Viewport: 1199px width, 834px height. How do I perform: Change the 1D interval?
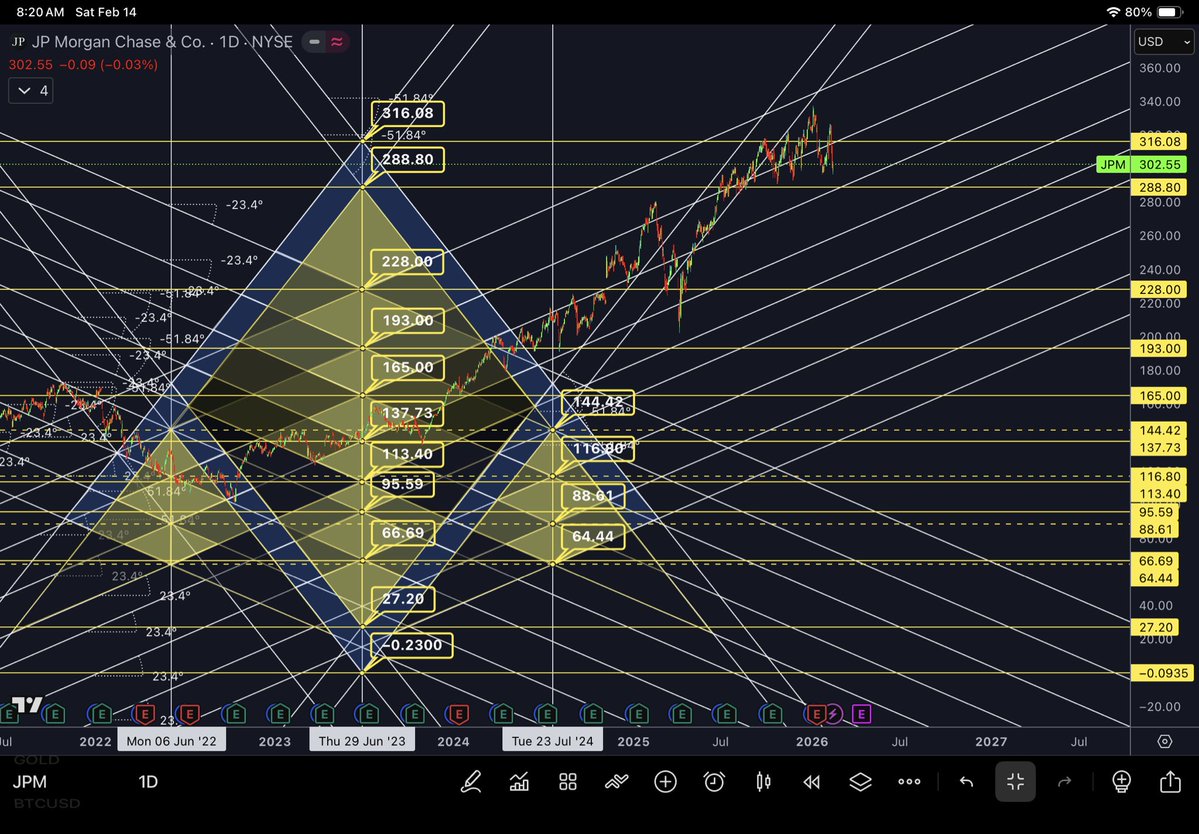pos(148,781)
